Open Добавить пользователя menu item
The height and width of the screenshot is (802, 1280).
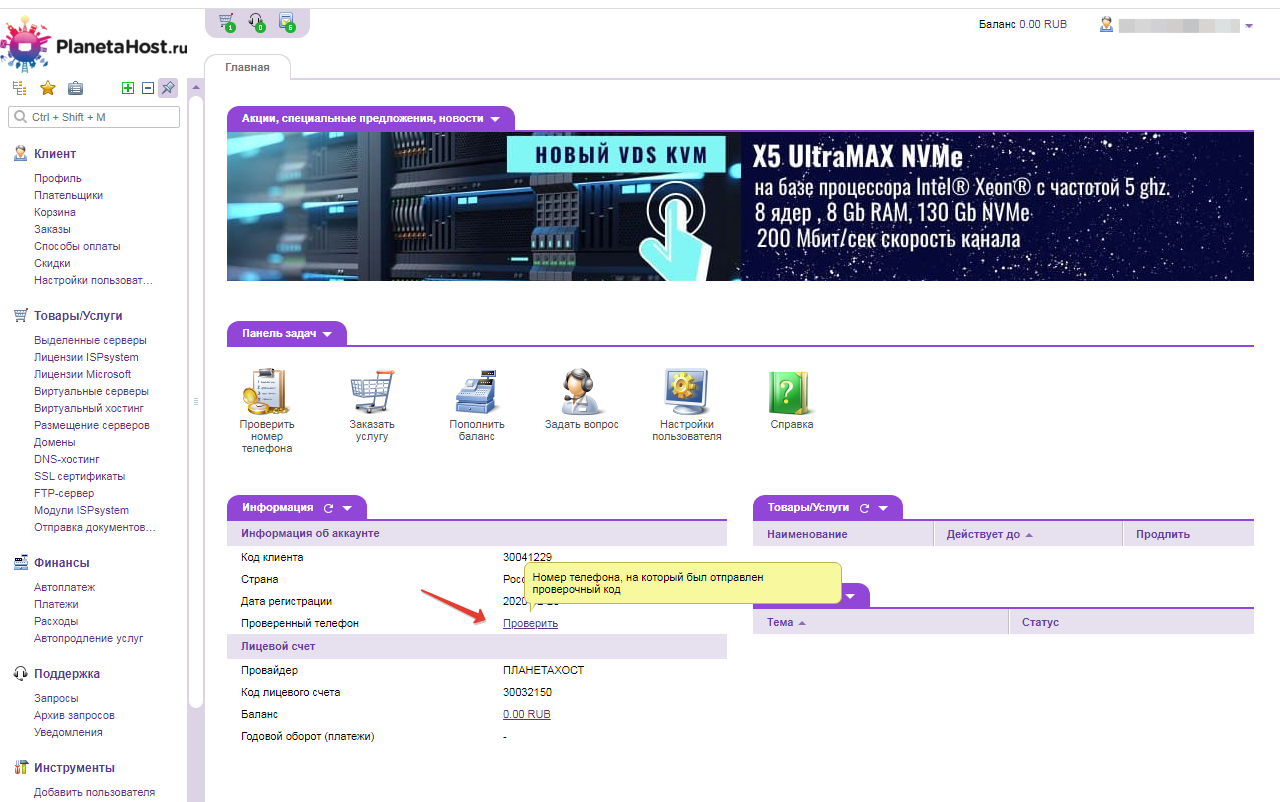click(94, 792)
